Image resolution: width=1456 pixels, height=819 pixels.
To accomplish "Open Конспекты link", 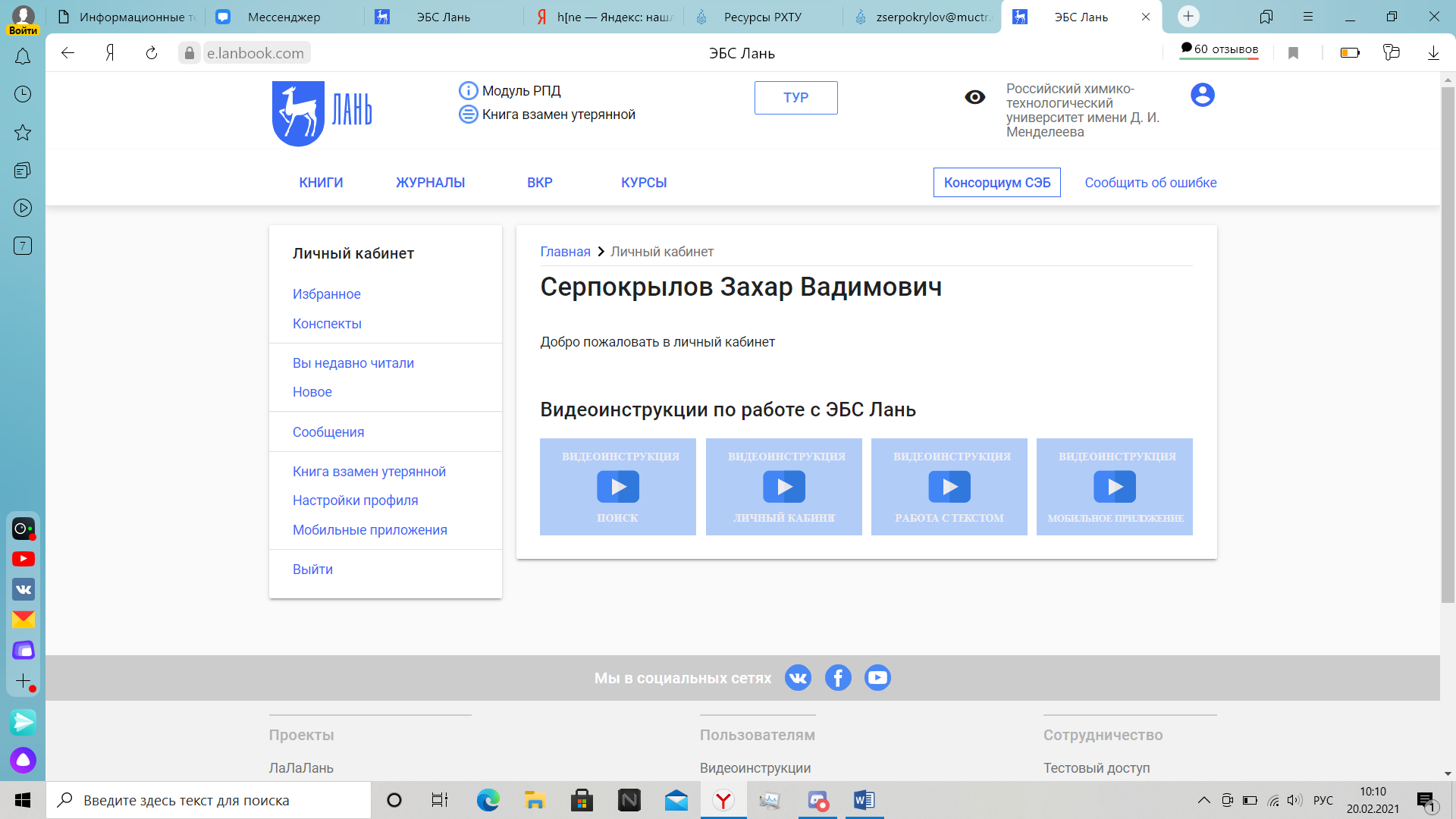I will [x=327, y=324].
